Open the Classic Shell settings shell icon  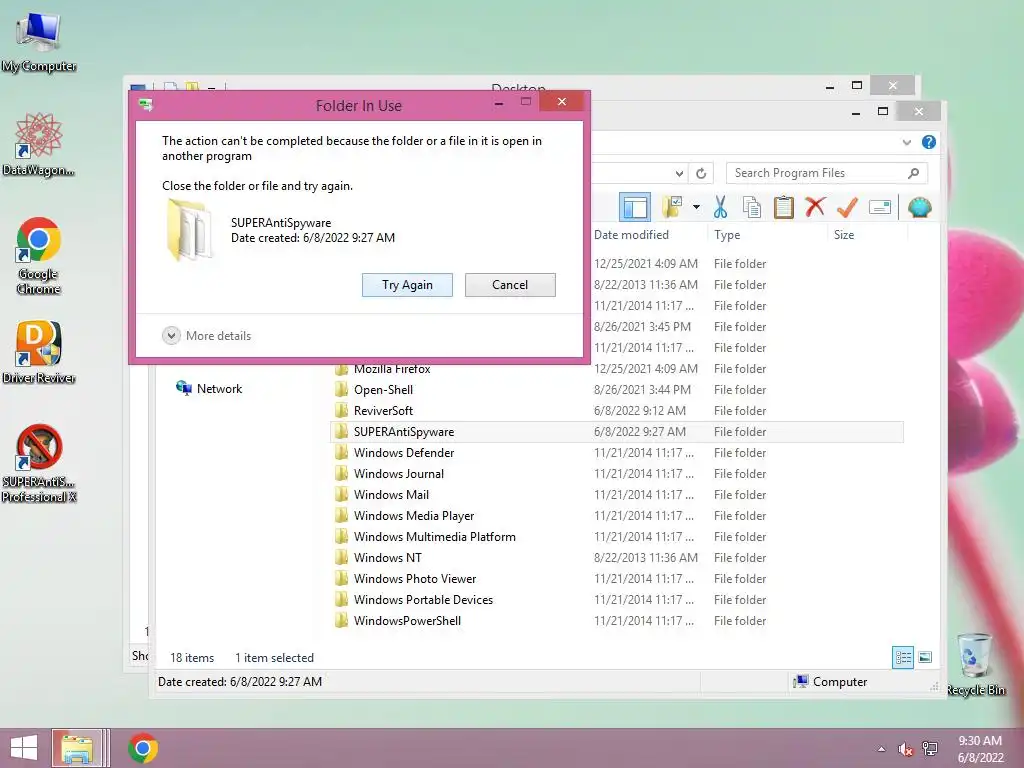tap(920, 208)
